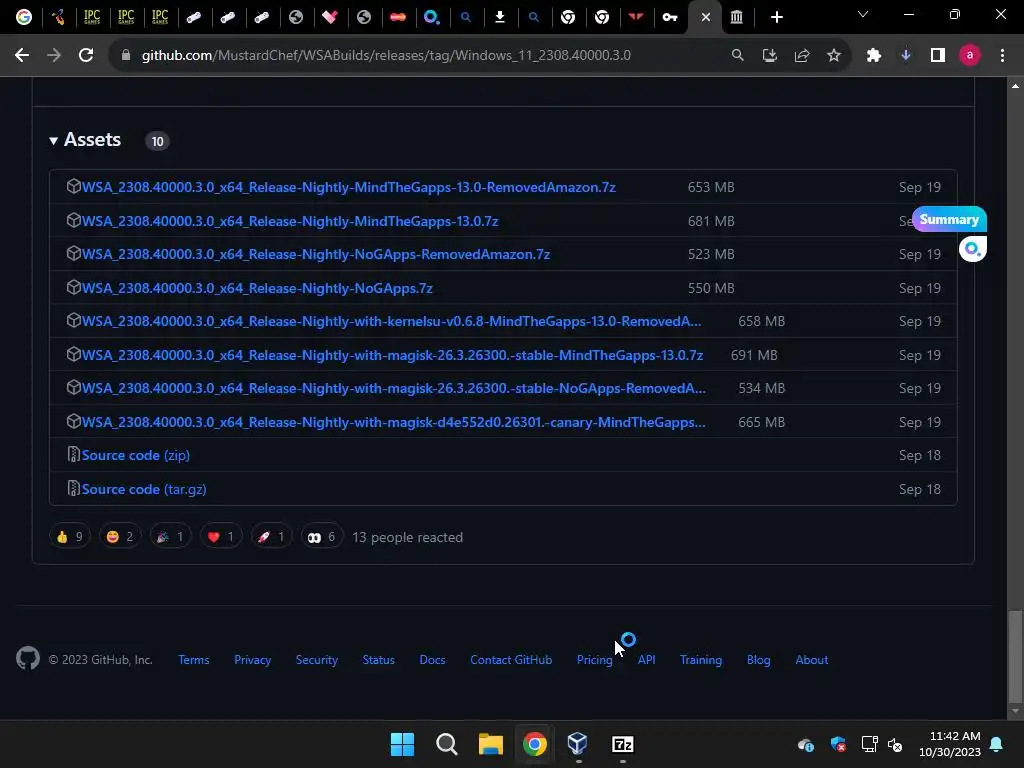Go back to previous page
Screen dimensions: 1024x768
tap(22, 56)
